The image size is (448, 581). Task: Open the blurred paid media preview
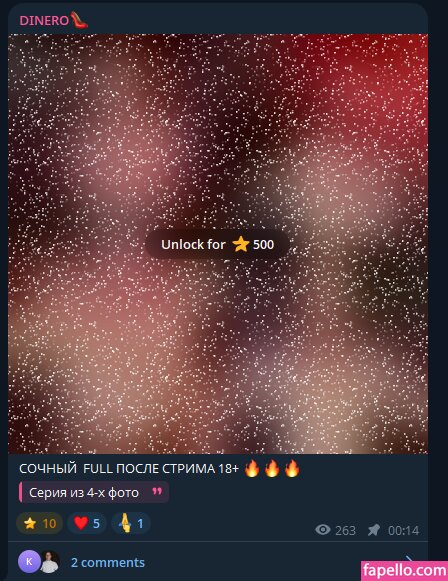pyautogui.click(x=218, y=244)
